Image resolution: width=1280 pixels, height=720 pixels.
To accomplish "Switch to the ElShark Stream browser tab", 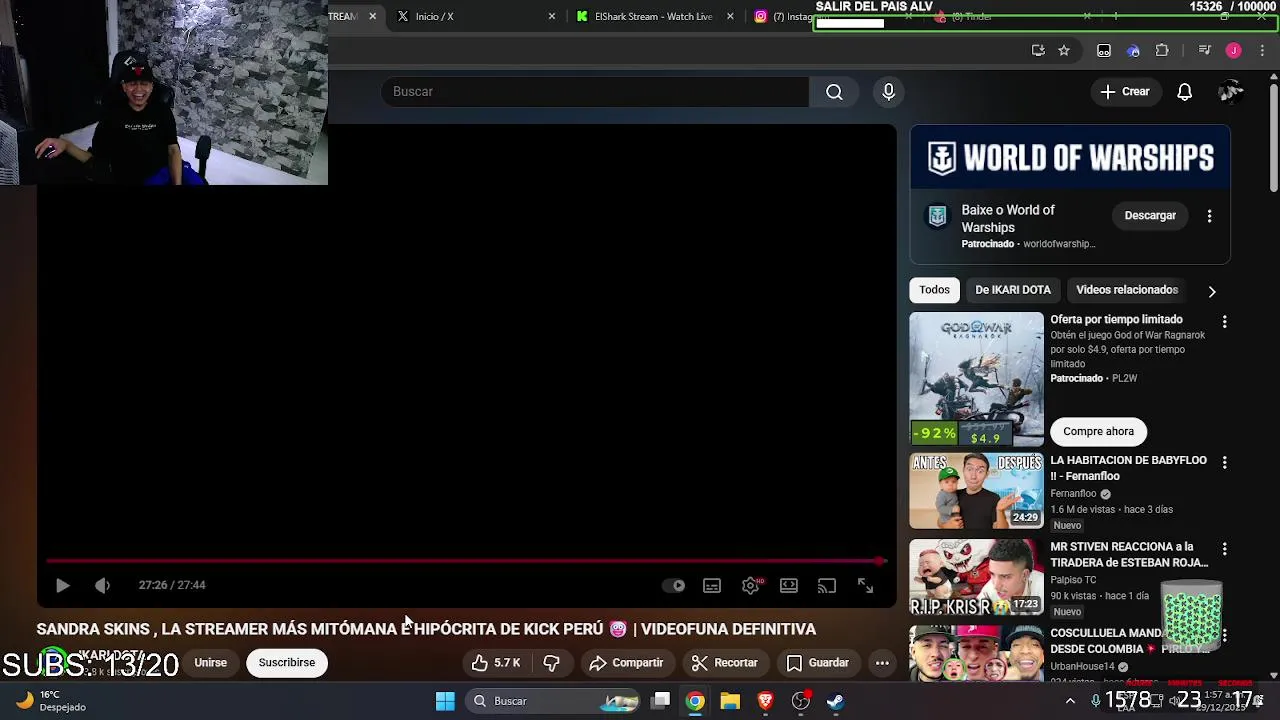I will [650, 17].
